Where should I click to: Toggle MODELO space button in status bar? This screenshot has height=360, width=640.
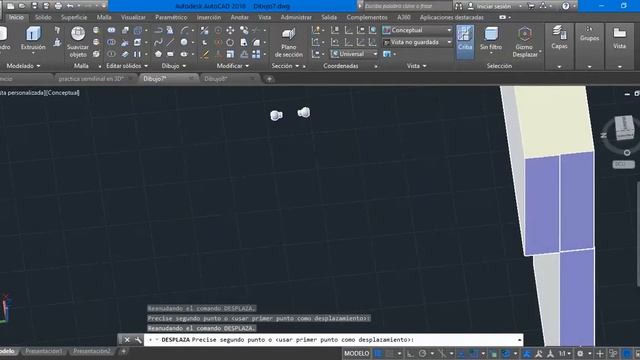(x=356, y=353)
